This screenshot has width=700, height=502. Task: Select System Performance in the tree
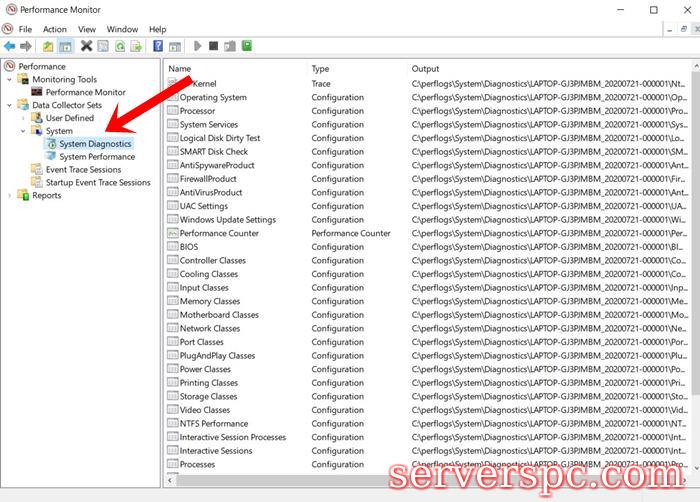coord(96,157)
